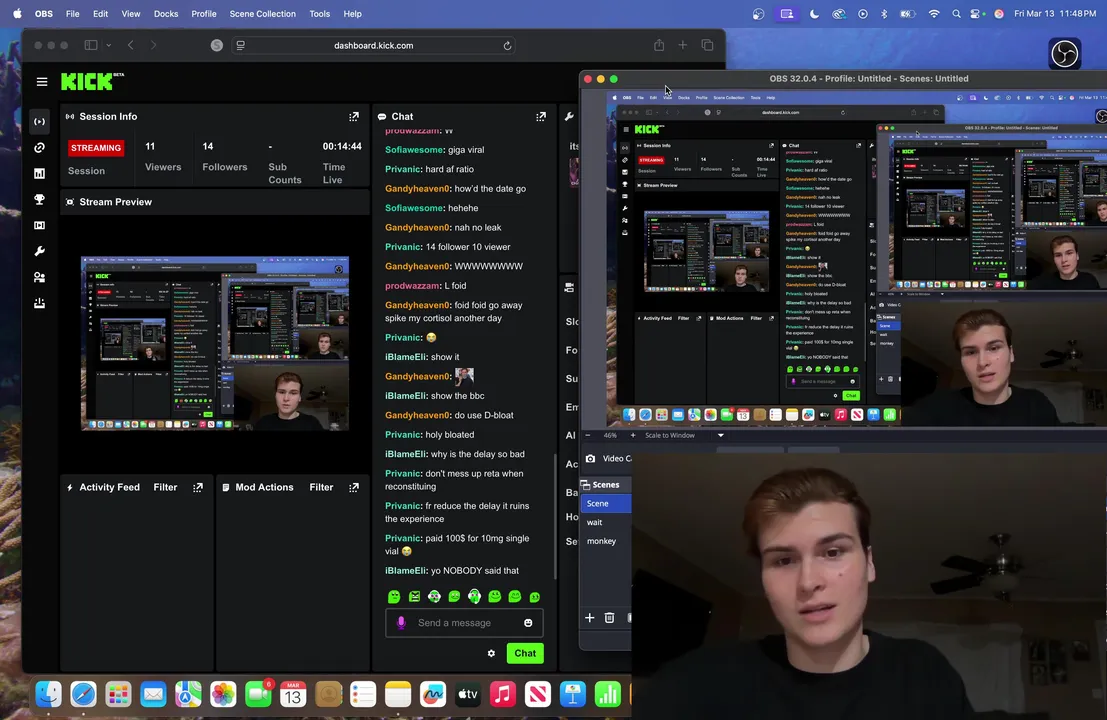This screenshot has width=1107, height=720.
Task: Pop out the Chat panel
Action: pyautogui.click(x=541, y=116)
